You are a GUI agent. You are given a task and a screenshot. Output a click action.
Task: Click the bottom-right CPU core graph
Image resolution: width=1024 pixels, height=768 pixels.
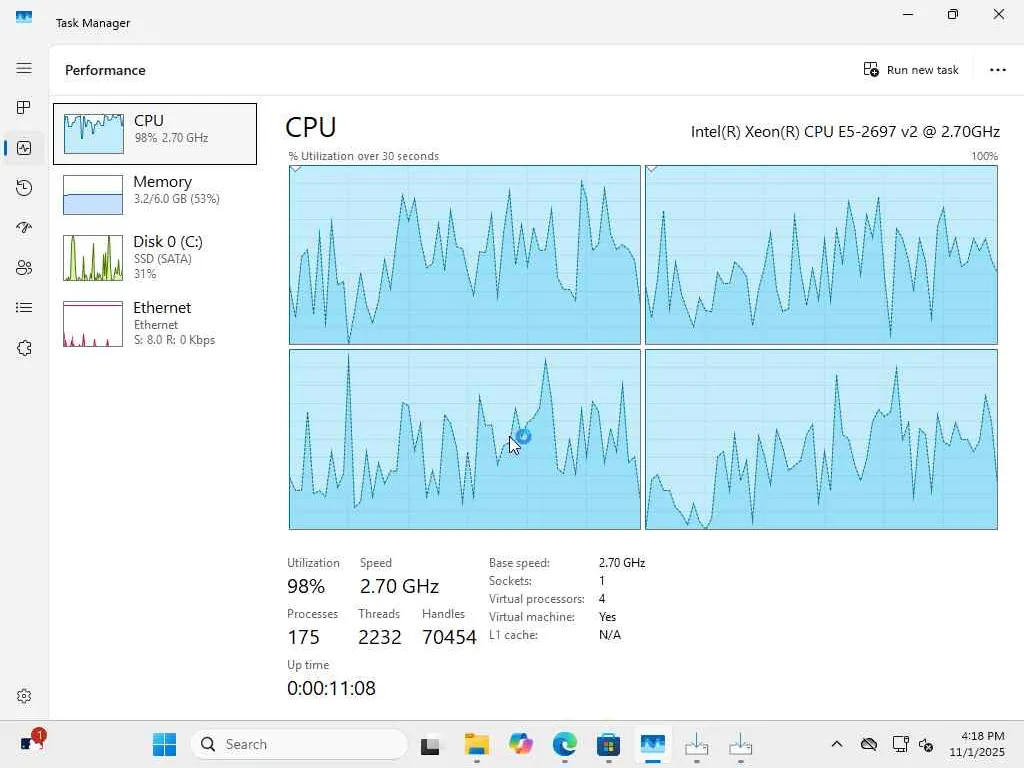click(x=821, y=440)
